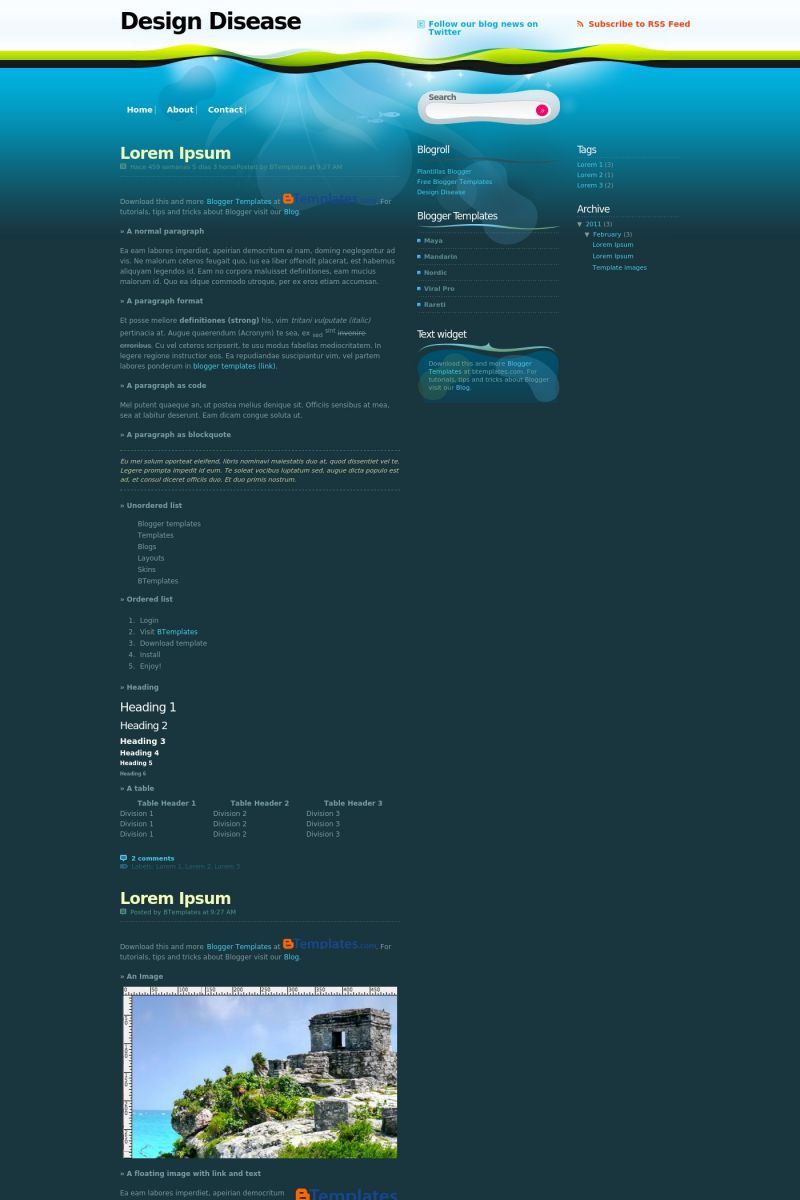Open the first Lorem Ipsum post title

[x=175, y=153]
